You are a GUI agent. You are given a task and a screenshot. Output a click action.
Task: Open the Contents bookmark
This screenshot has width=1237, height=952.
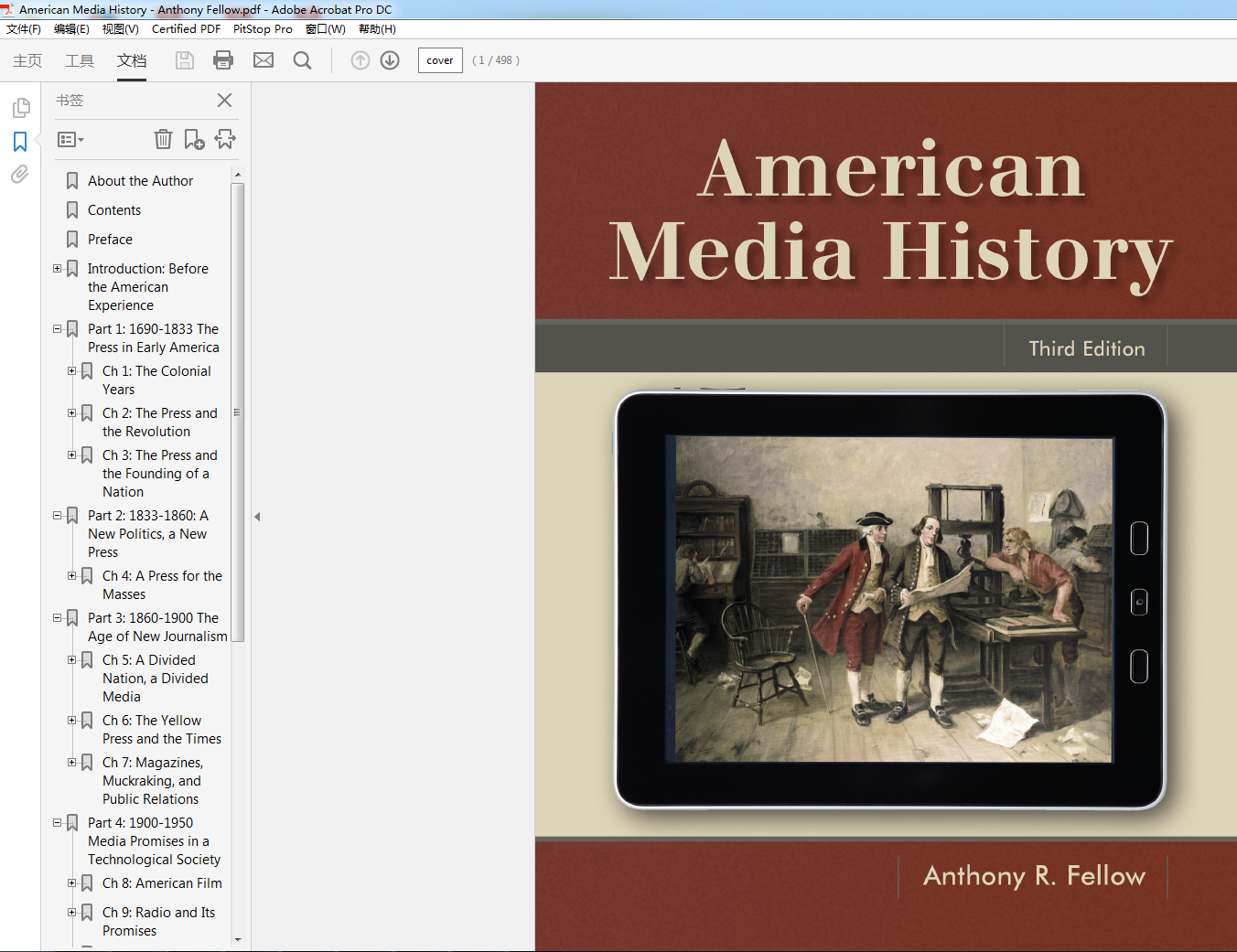[x=114, y=210]
